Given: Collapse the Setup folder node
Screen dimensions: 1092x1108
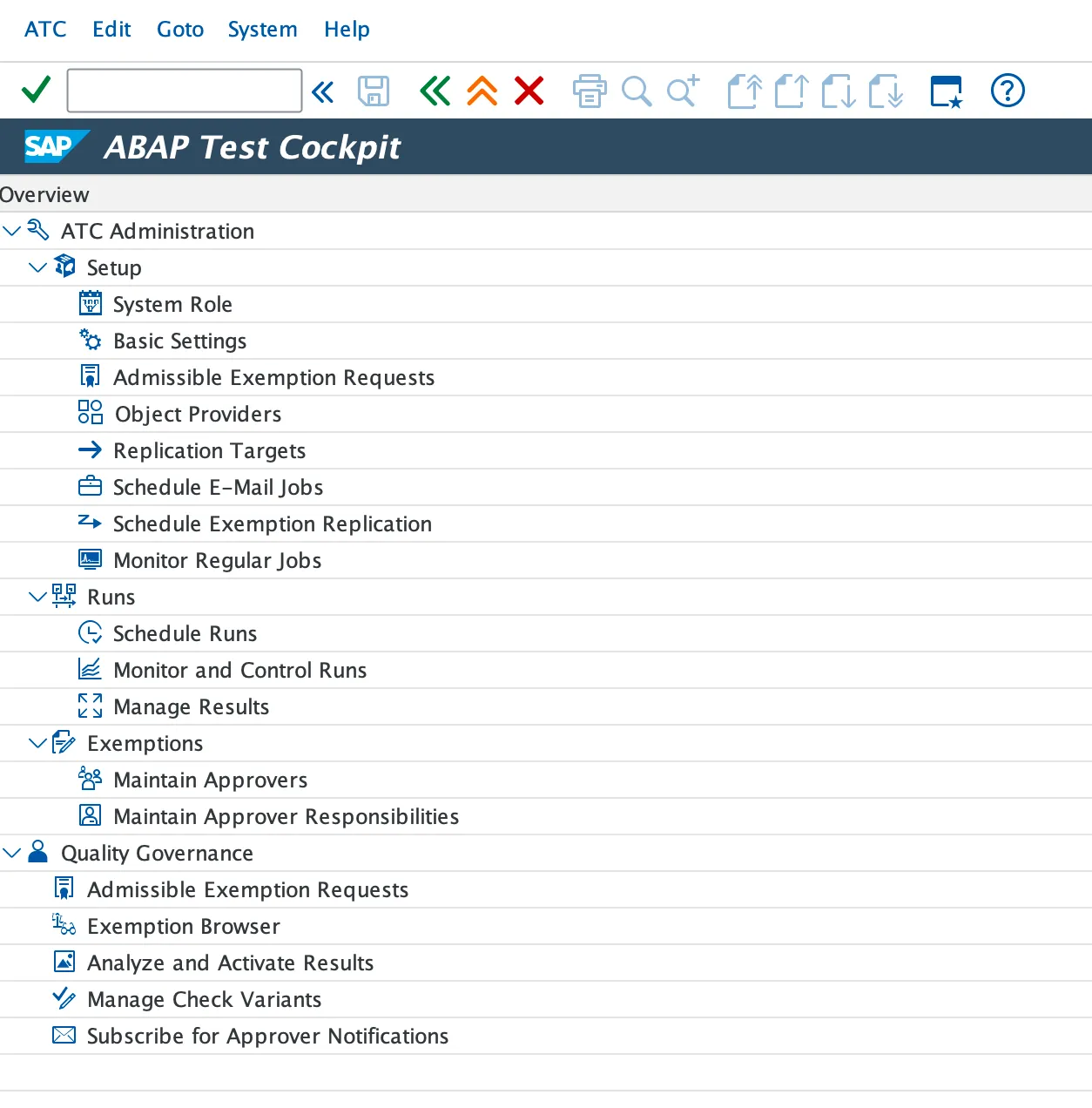Looking at the screenshot, I should click(37, 267).
